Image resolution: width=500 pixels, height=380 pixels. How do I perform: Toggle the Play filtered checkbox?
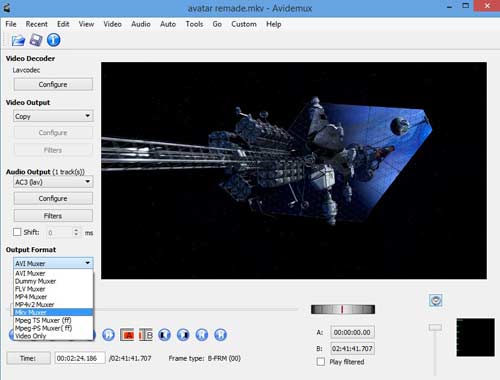tap(321, 362)
